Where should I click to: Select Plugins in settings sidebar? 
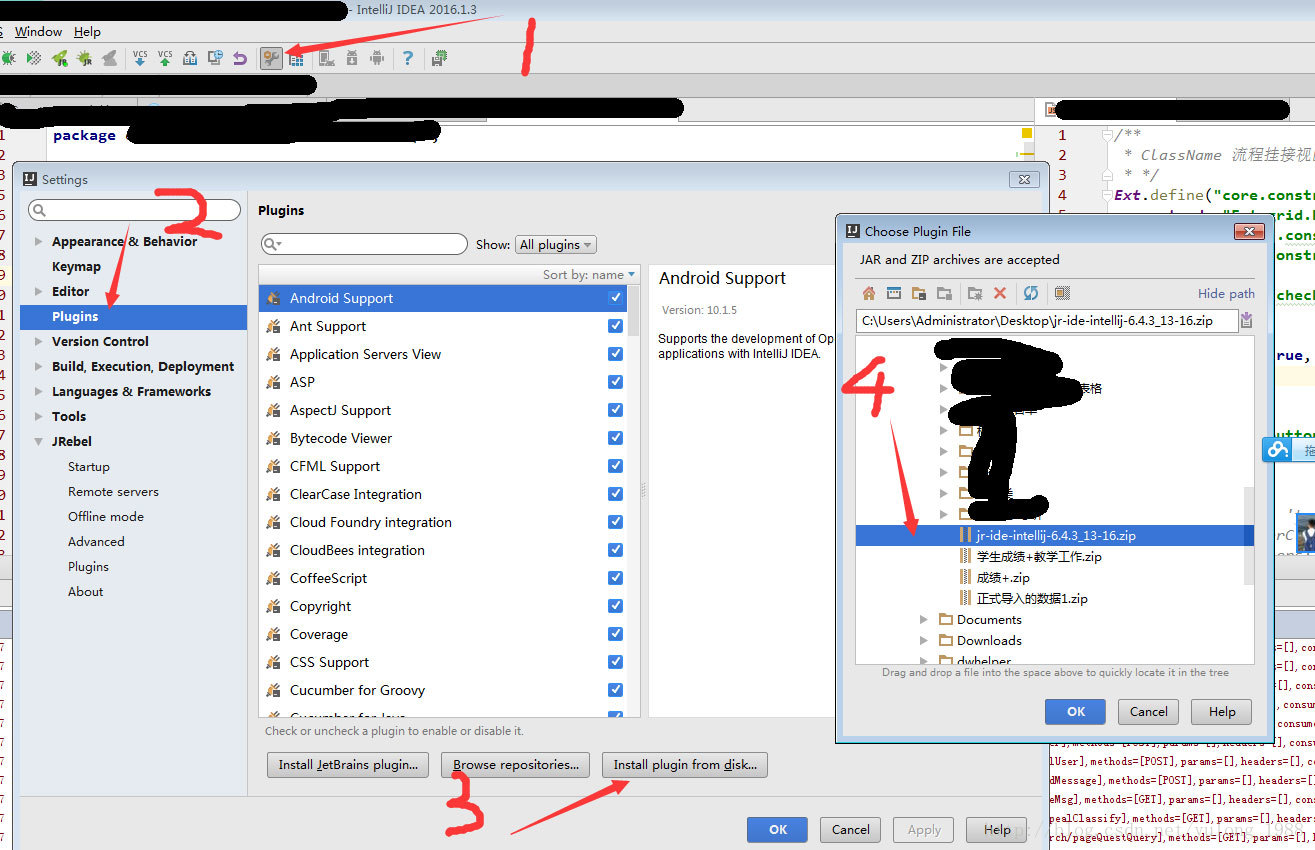point(133,316)
